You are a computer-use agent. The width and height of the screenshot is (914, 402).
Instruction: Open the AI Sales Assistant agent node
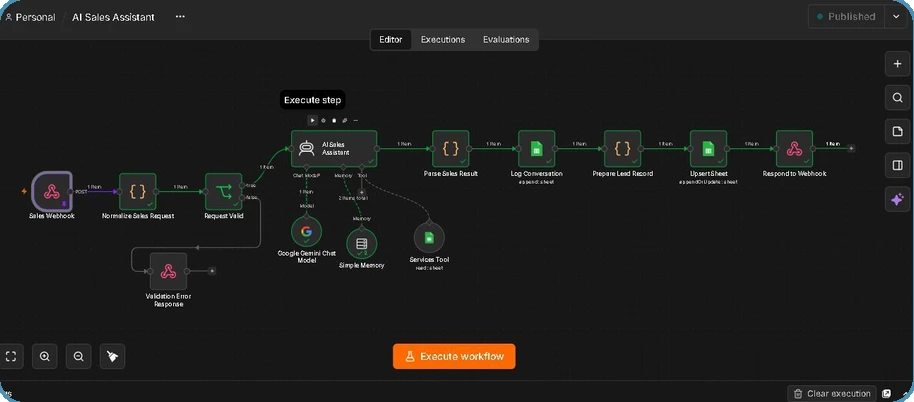(334, 149)
